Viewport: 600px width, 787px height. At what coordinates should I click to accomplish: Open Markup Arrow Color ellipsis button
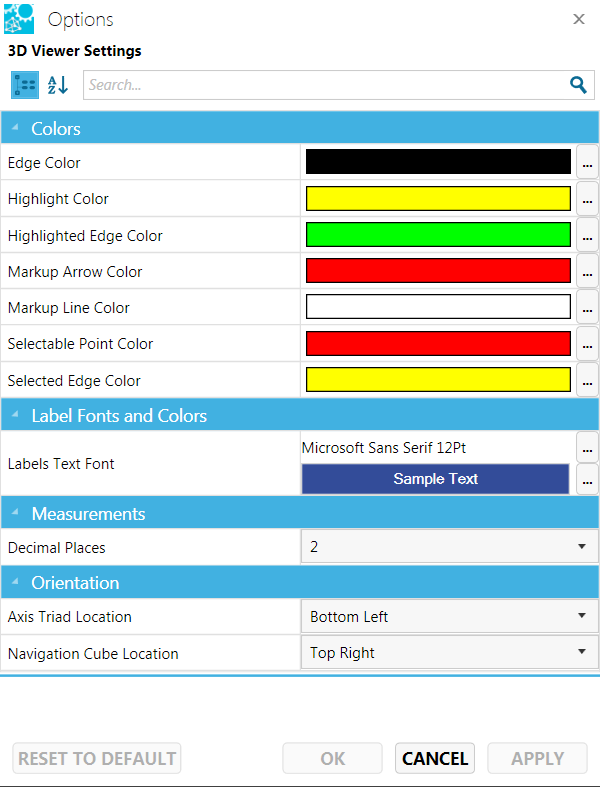(587, 271)
